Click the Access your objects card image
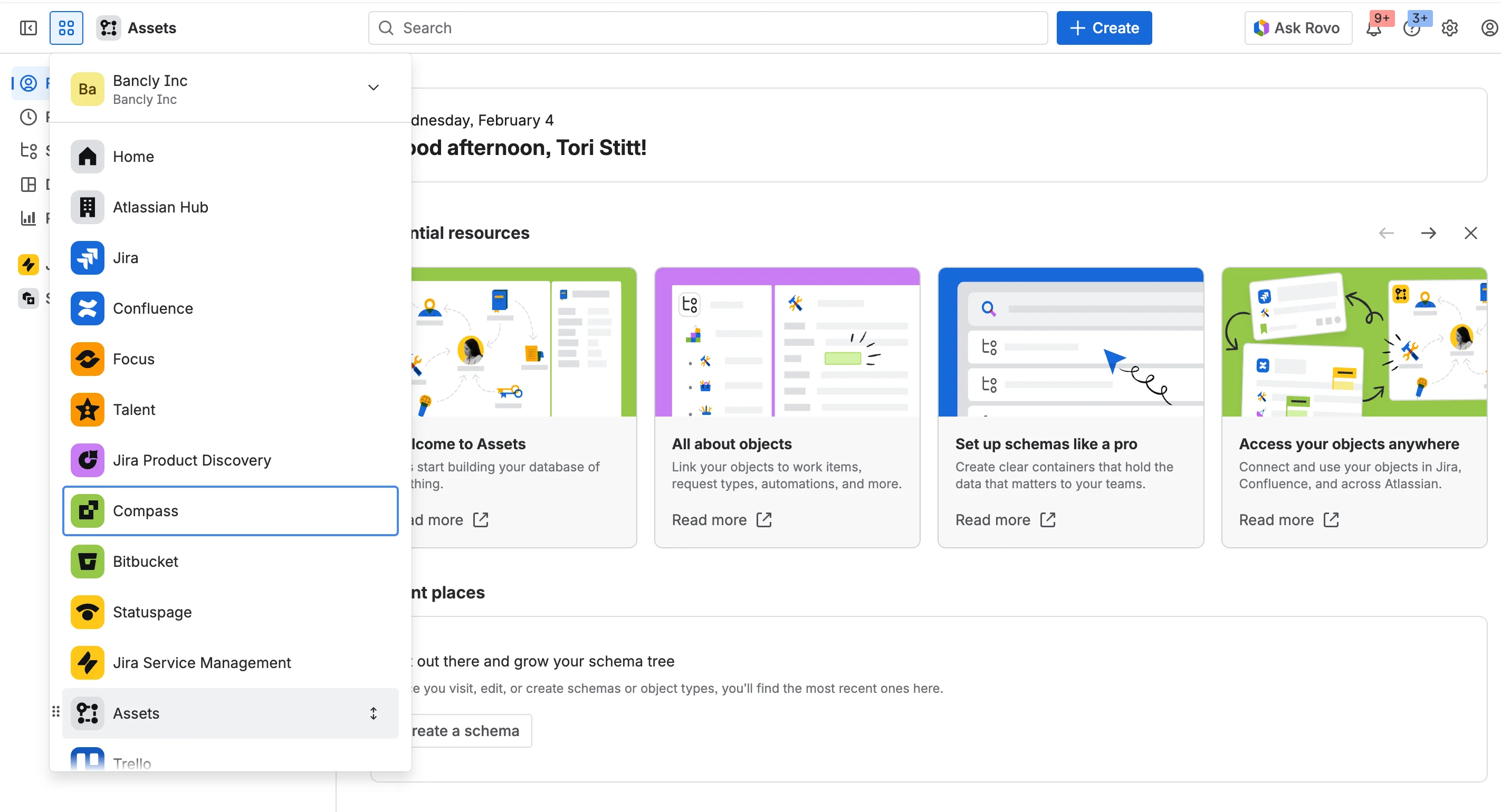Screen dimensions: 1501x812 pyautogui.click(x=1355, y=342)
